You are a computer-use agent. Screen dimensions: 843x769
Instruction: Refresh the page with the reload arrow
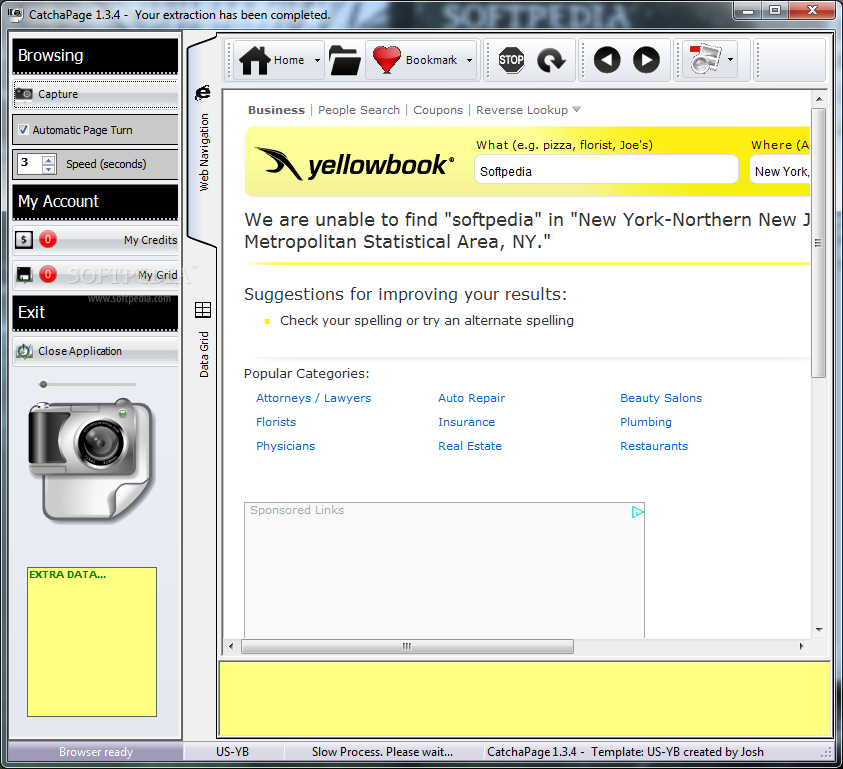pyautogui.click(x=552, y=60)
